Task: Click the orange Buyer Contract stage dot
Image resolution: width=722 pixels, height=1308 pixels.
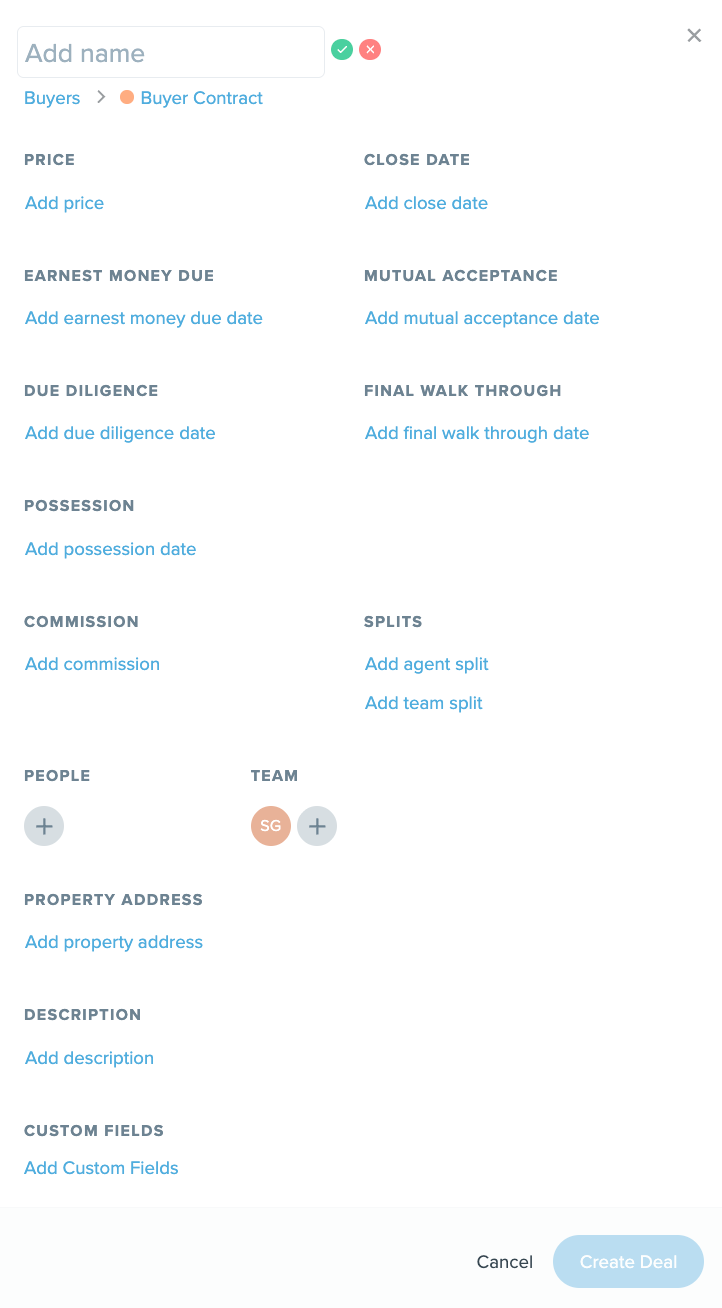Action: (127, 98)
